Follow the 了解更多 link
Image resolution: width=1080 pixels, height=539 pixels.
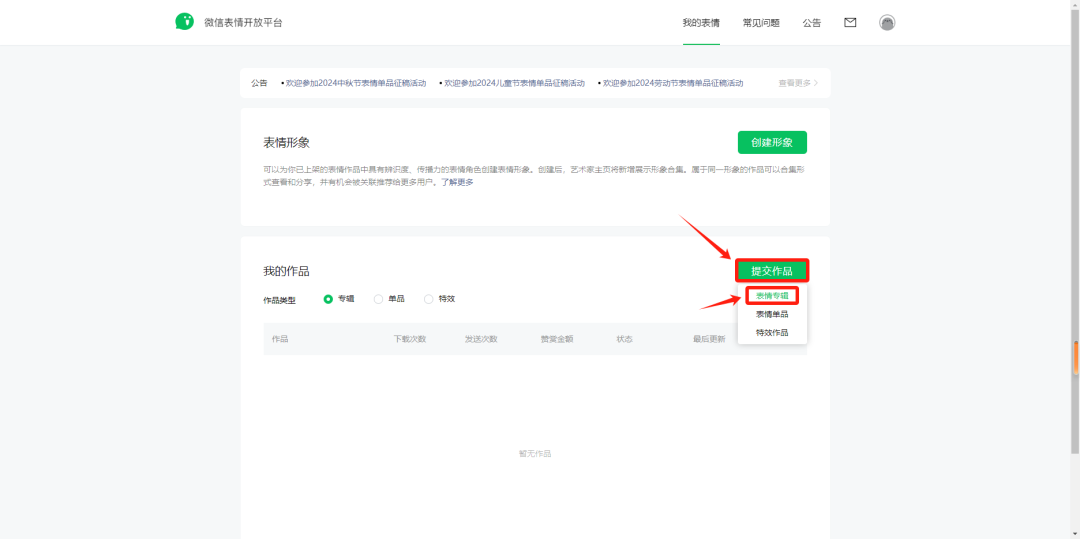(457, 182)
